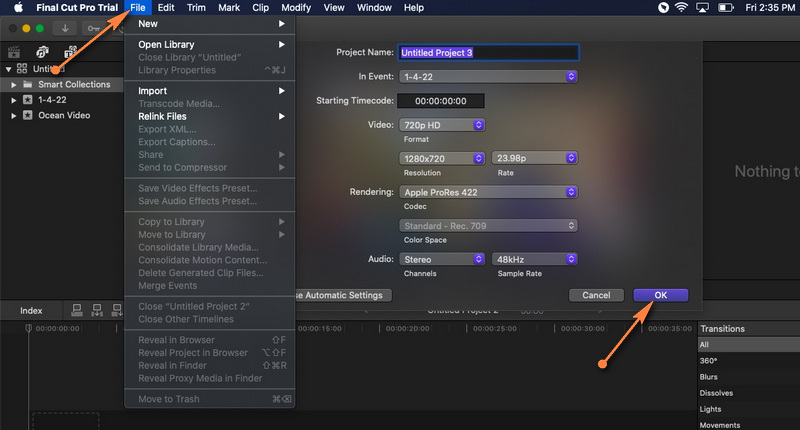Click the insert clip icon in timeline toolbar
Screen dimensions: 800x430
pyautogui.click(x=96, y=311)
